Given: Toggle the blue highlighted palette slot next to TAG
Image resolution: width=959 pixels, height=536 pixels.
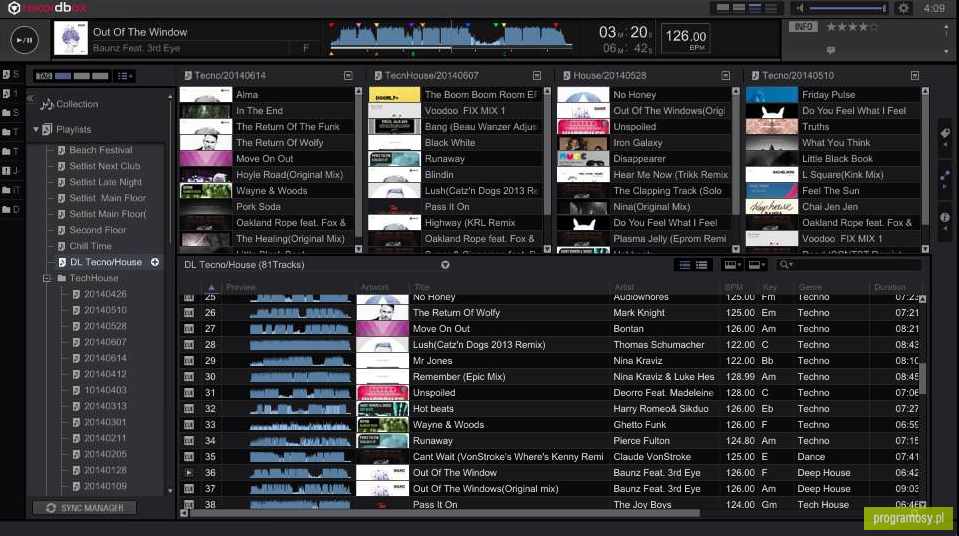Looking at the screenshot, I should point(63,76).
